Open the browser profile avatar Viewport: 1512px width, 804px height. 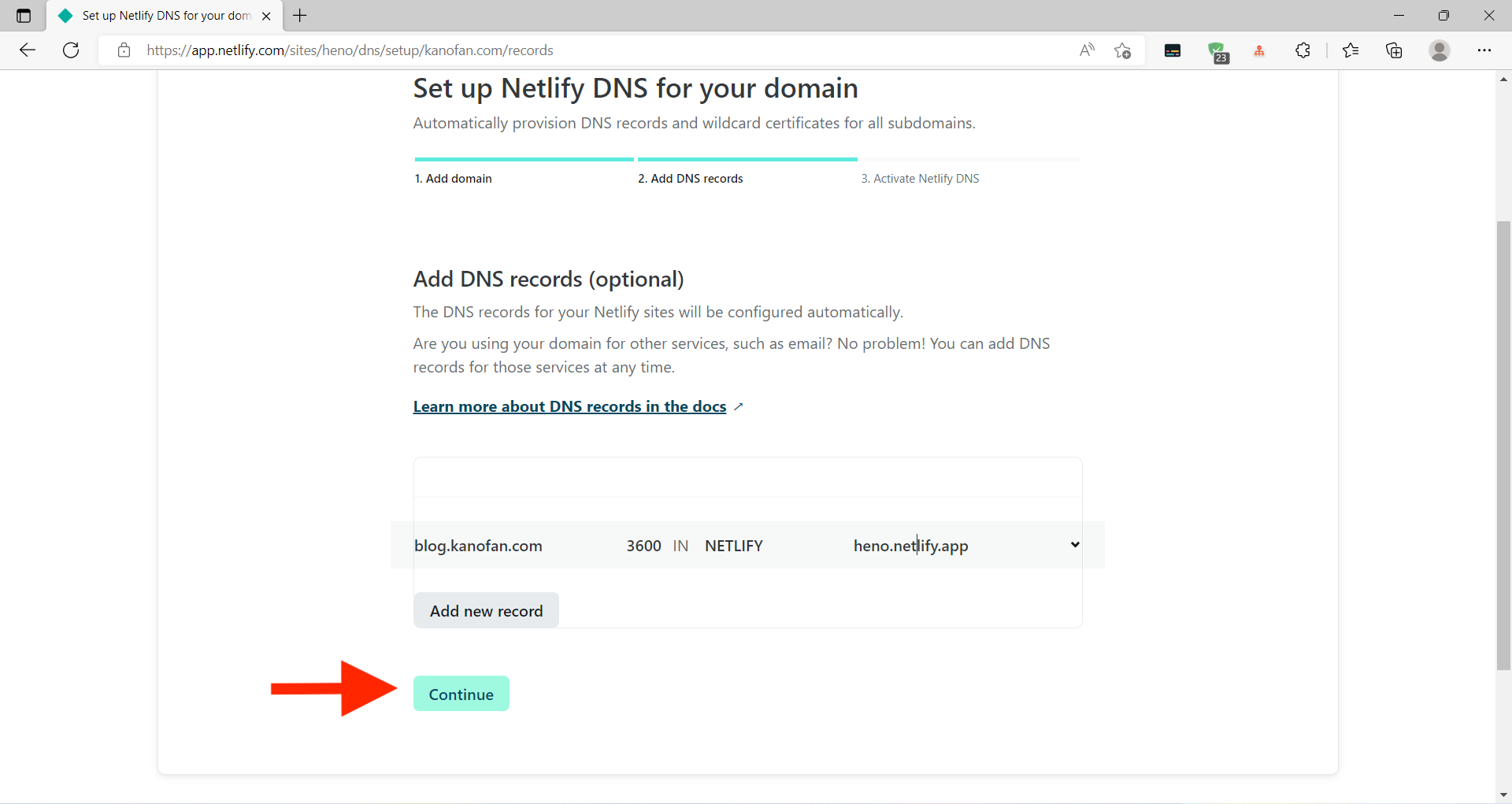(1440, 50)
